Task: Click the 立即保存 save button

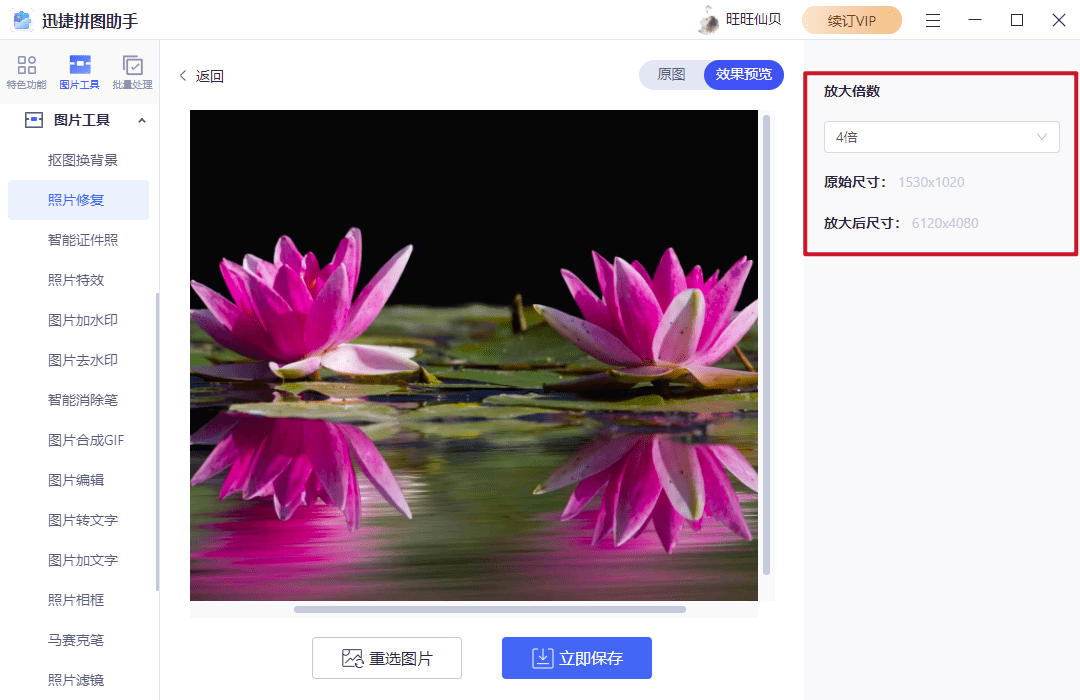Action: click(x=577, y=658)
